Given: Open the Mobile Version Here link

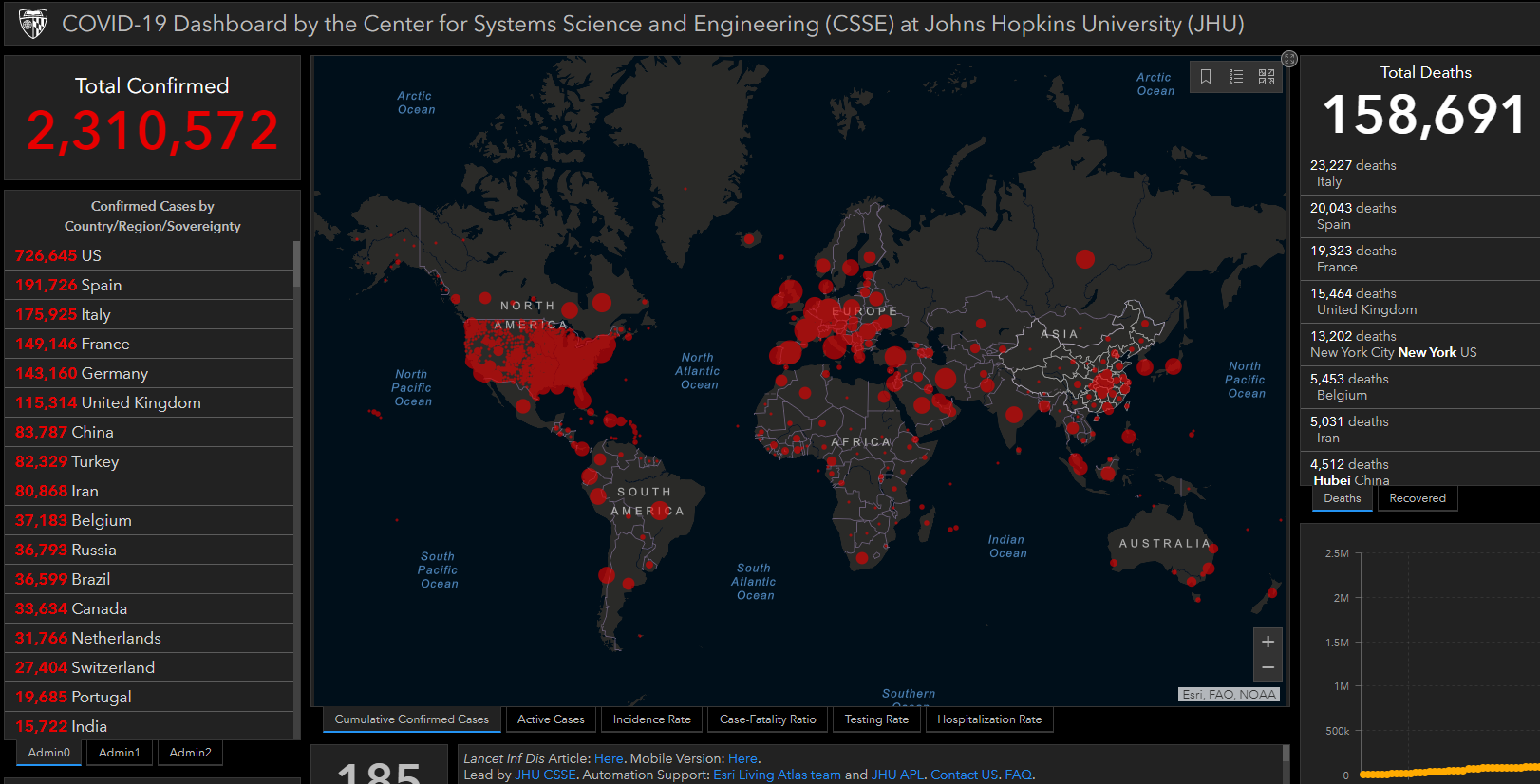Looking at the screenshot, I should [742, 758].
